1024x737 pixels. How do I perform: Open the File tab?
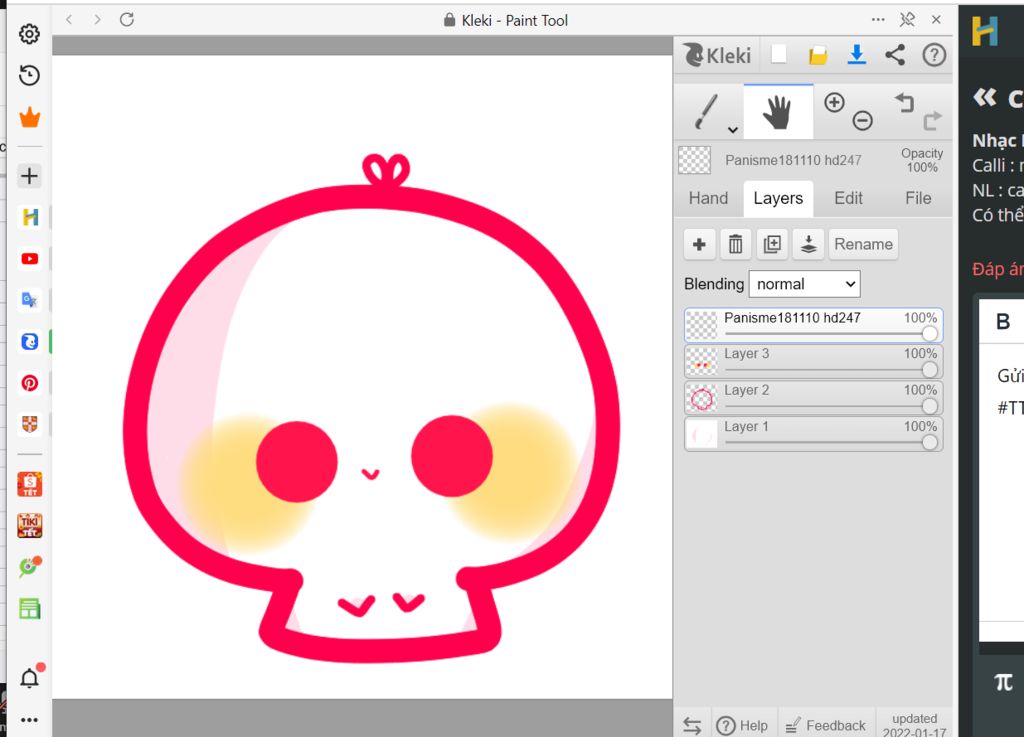[x=918, y=198]
